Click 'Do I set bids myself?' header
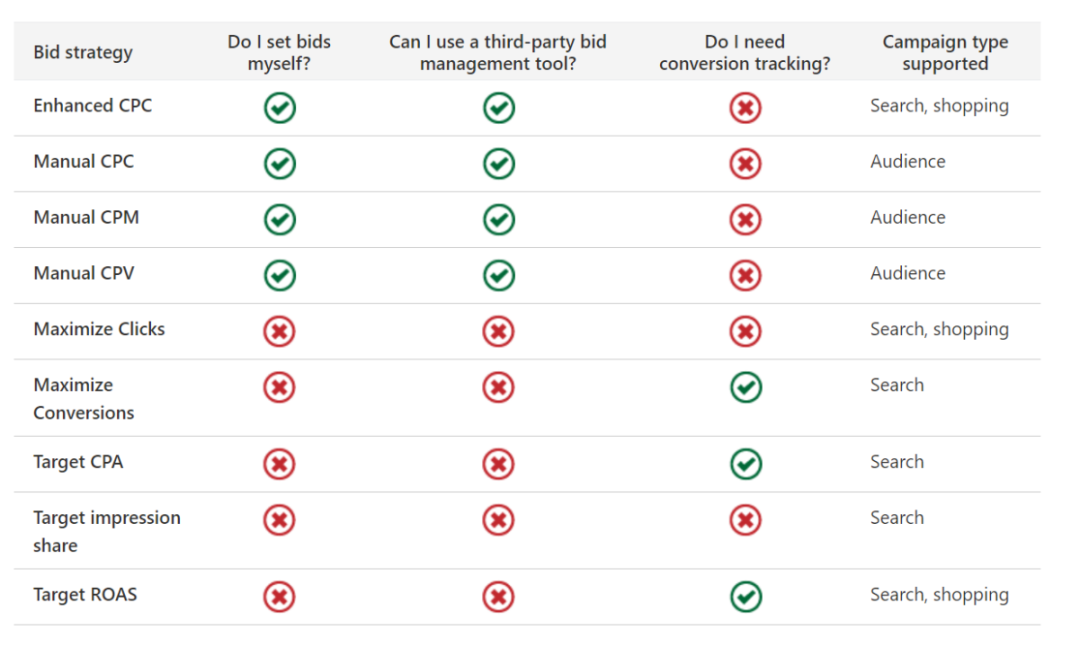The image size is (1080, 647). (x=279, y=52)
